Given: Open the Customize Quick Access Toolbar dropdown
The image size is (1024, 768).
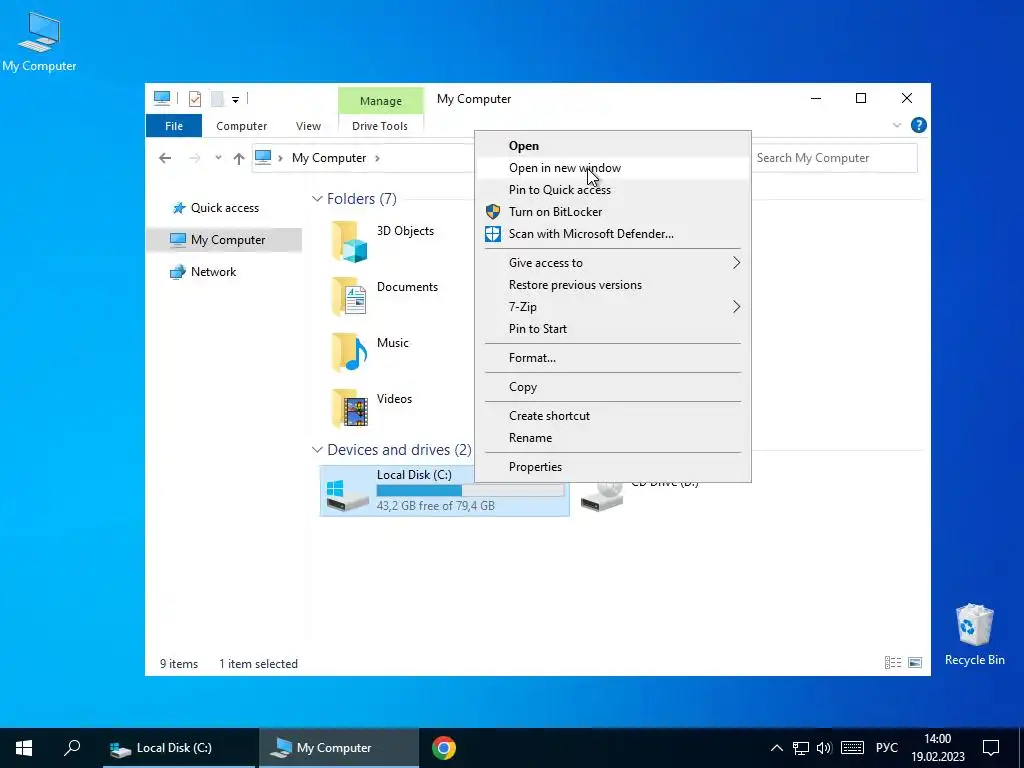Looking at the screenshot, I should (x=235, y=99).
